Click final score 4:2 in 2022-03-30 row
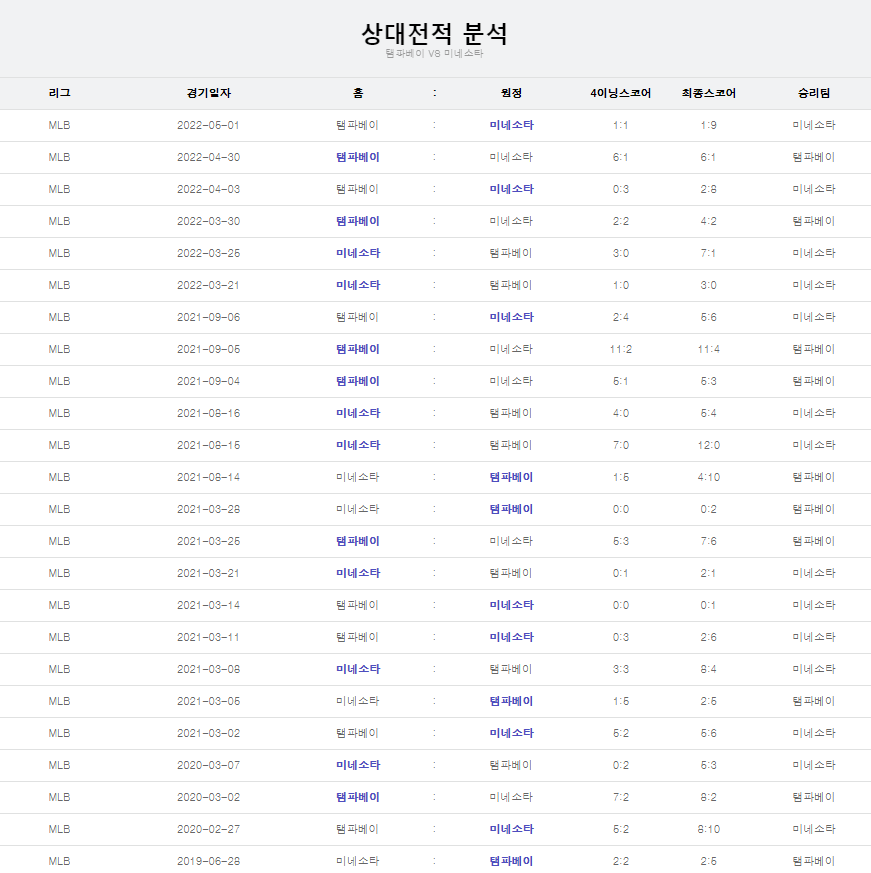Screen dimensions: 871x873 tap(708, 222)
